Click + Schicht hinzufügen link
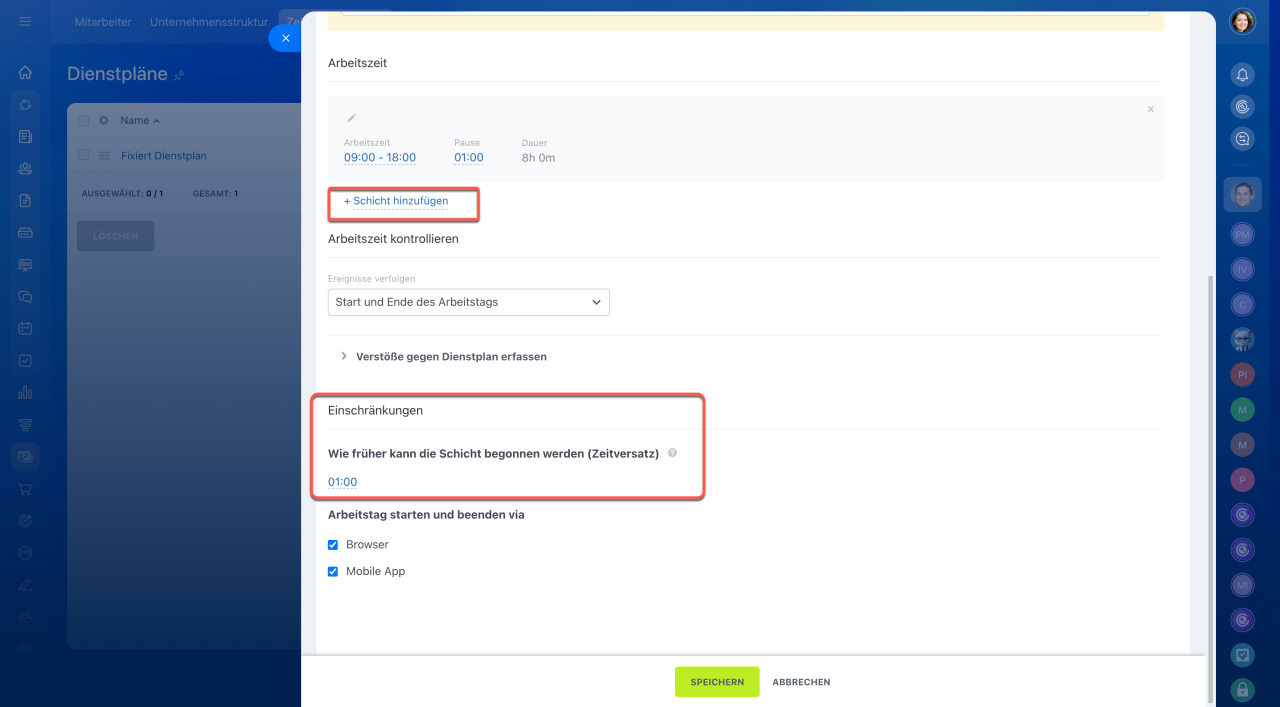This screenshot has height=707, width=1280. pyautogui.click(x=396, y=201)
